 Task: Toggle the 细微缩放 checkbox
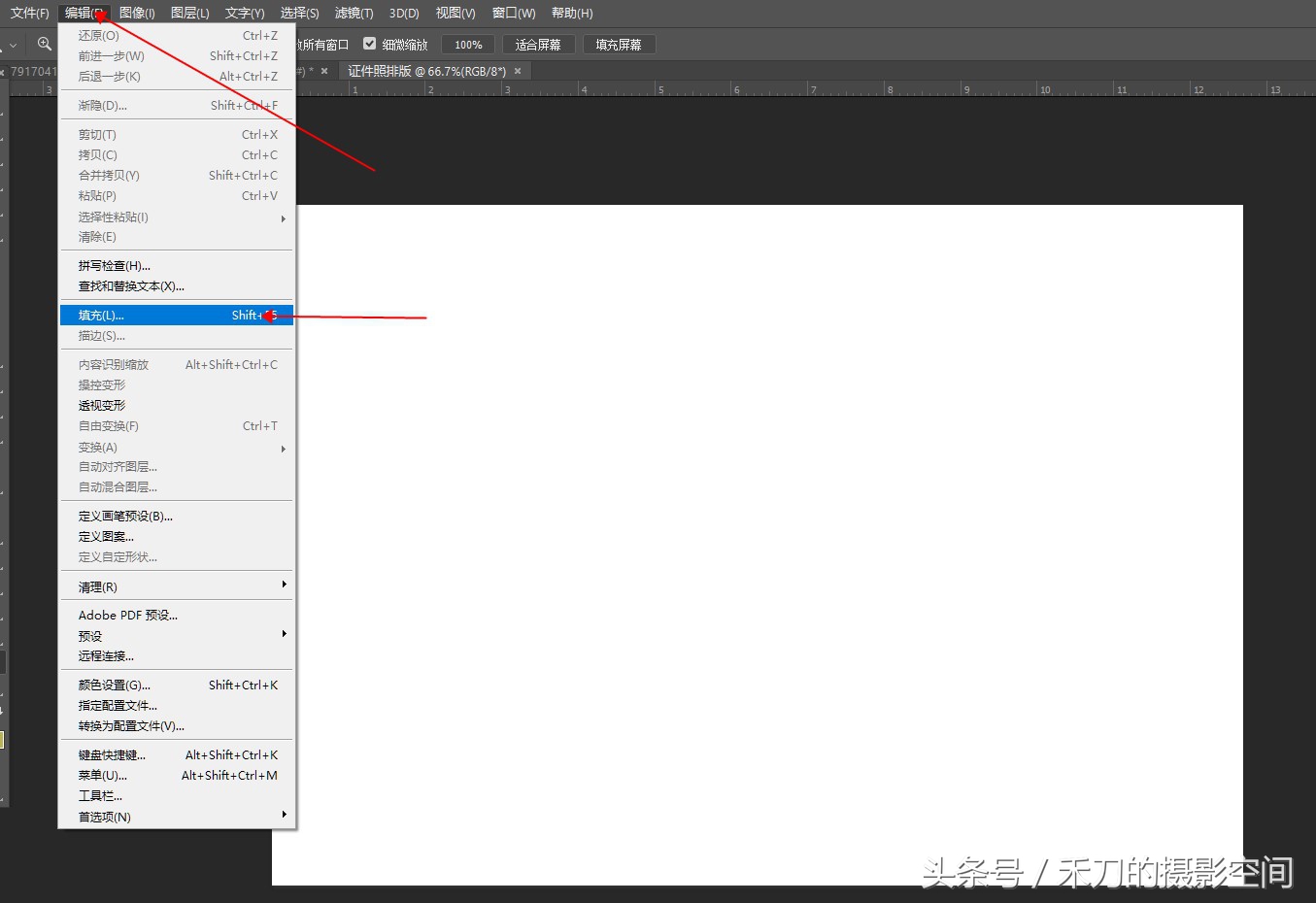[x=369, y=44]
